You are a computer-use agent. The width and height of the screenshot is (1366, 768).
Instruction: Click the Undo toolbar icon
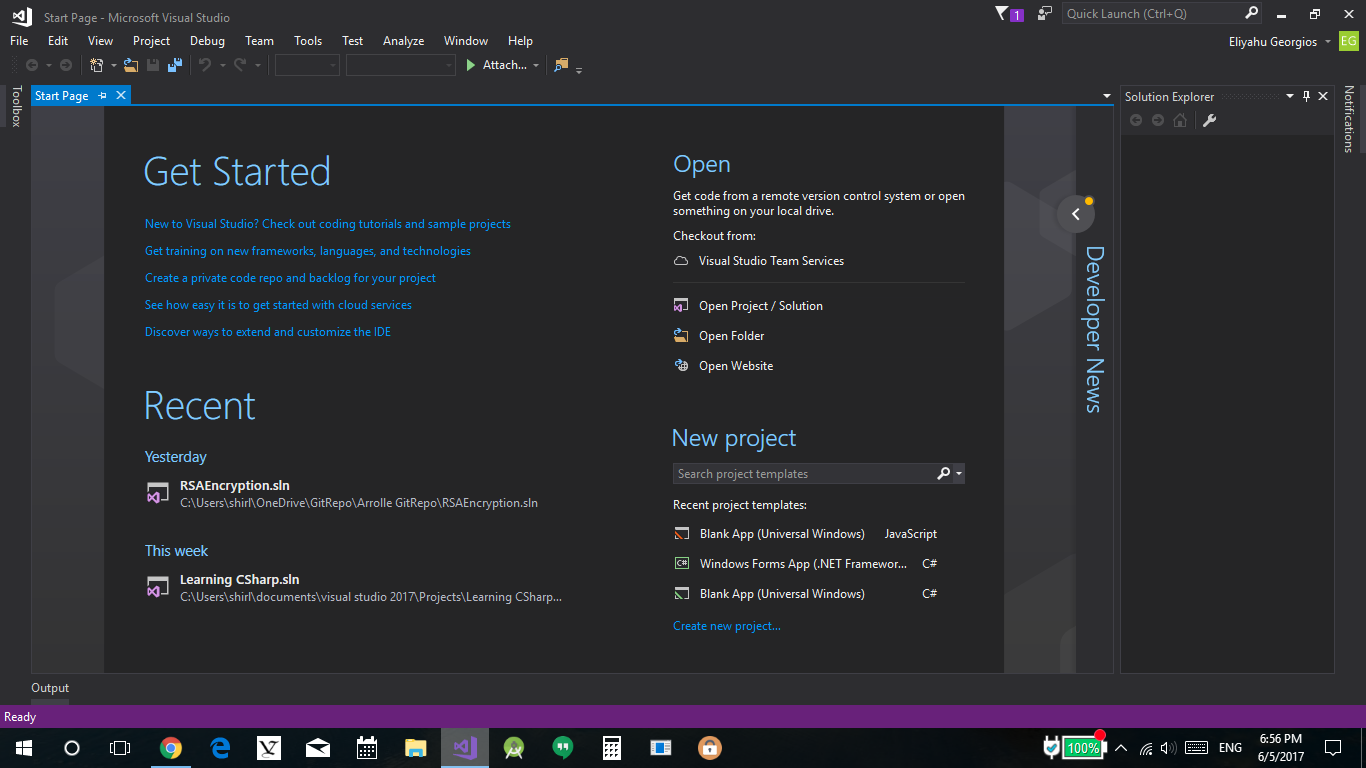pyautogui.click(x=205, y=65)
